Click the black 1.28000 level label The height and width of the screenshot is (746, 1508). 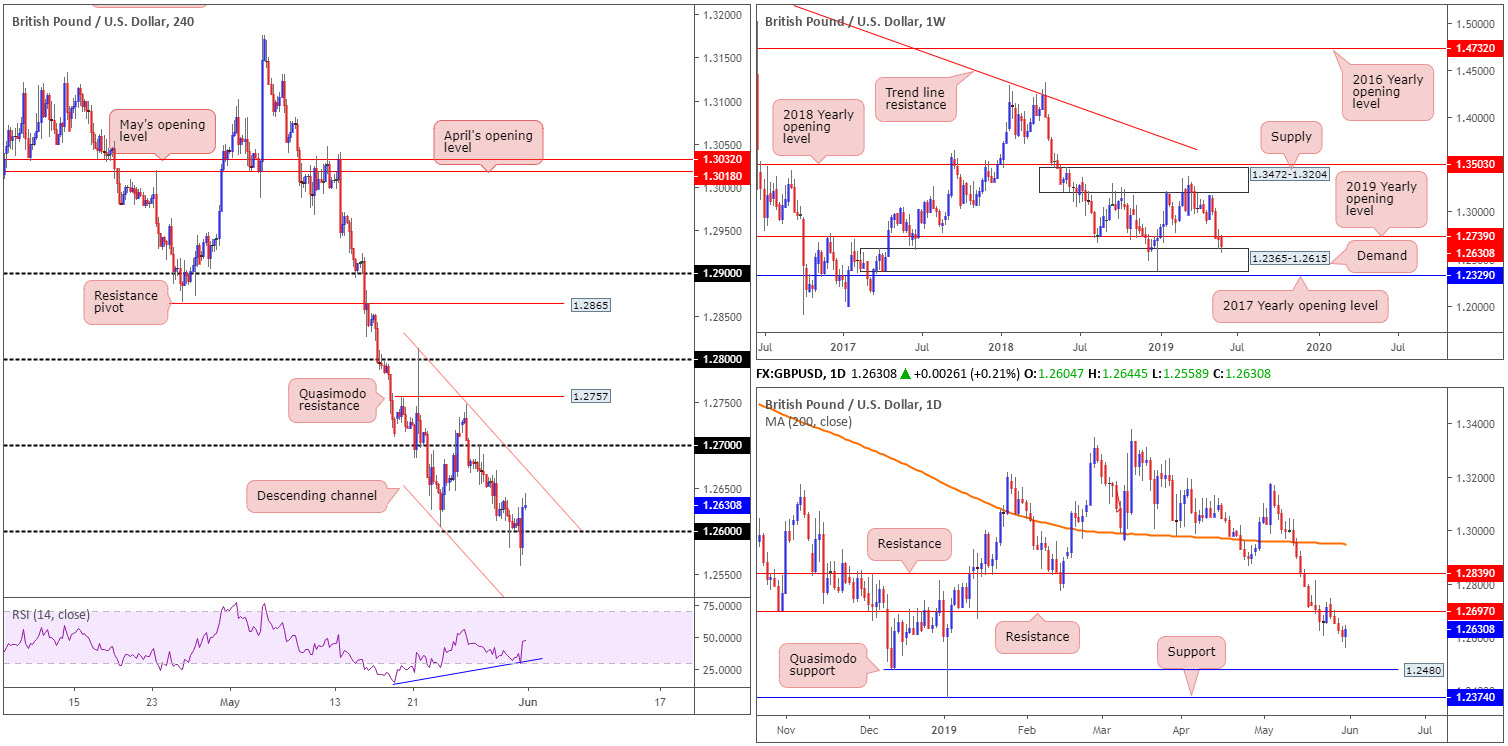point(723,359)
